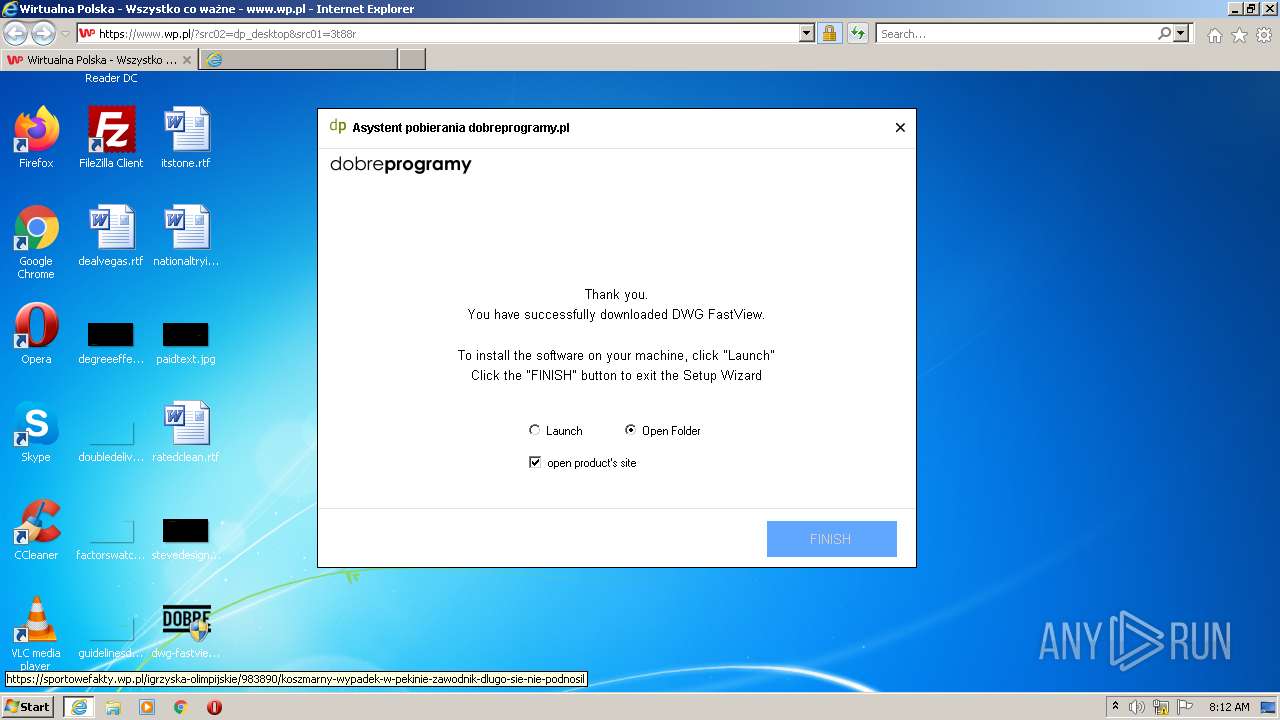
Task: Click the FINISH button
Action: (831, 539)
